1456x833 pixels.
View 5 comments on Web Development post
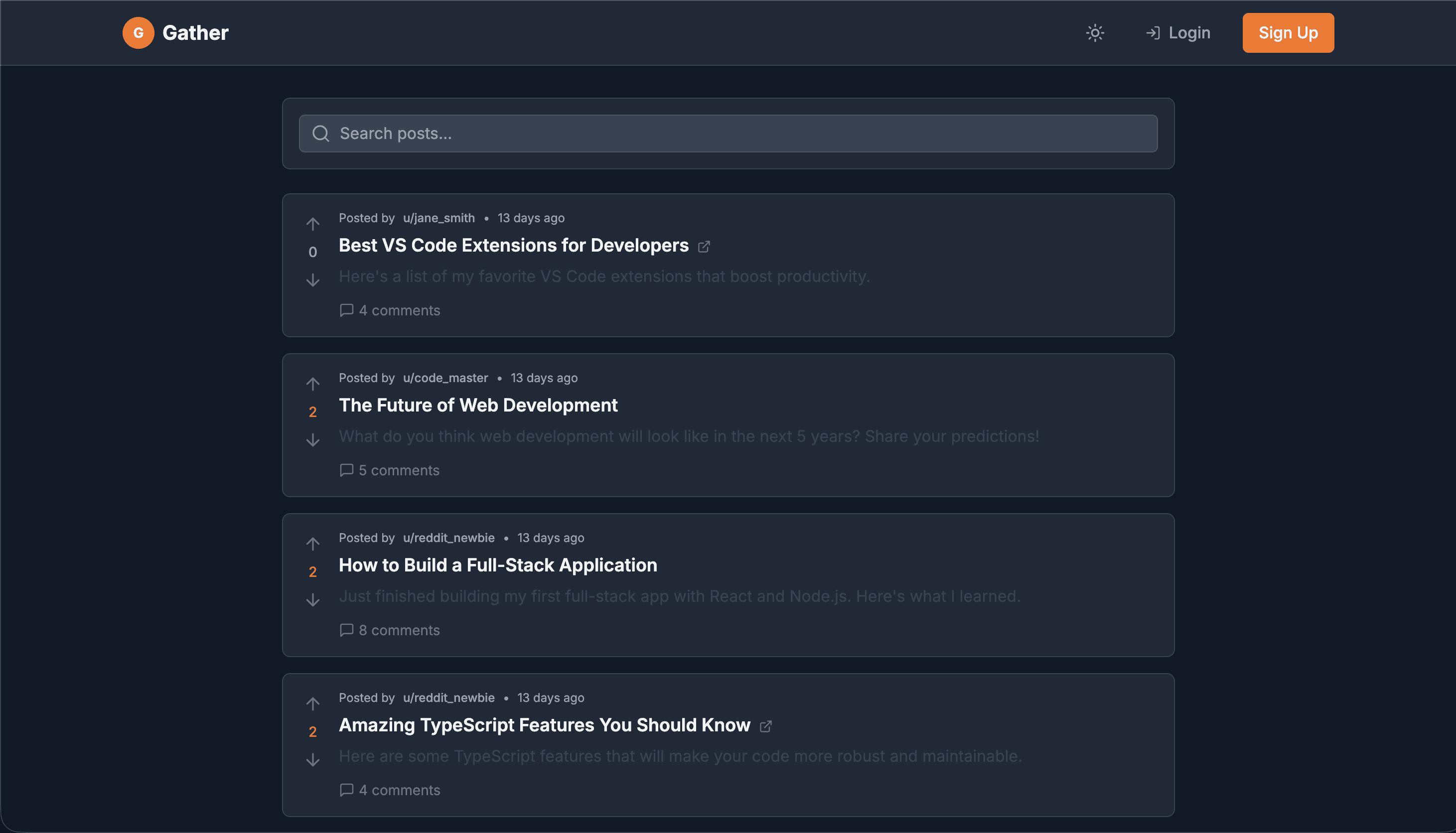[390, 470]
